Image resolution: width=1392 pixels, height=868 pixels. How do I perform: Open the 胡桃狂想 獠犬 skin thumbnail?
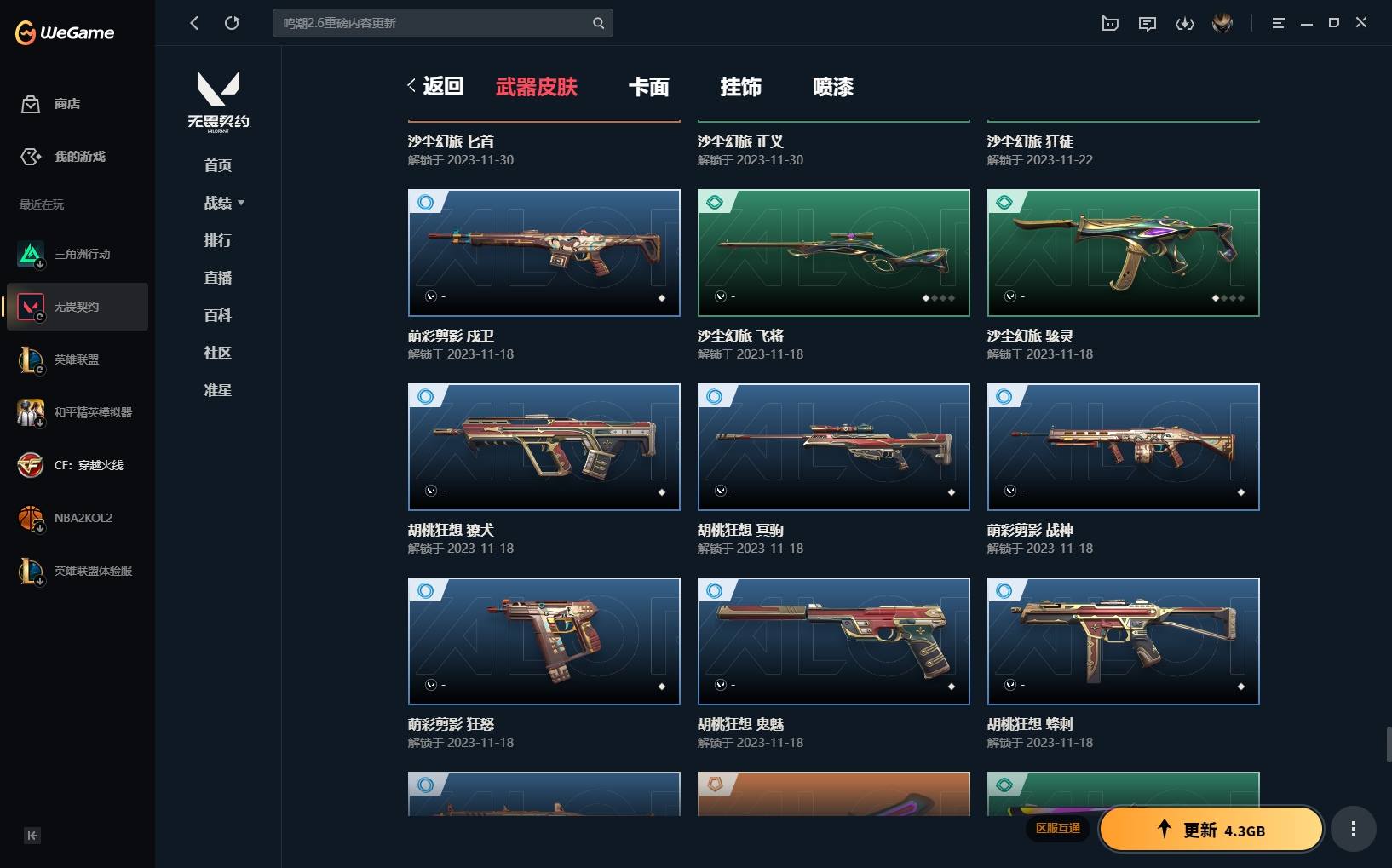(544, 447)
